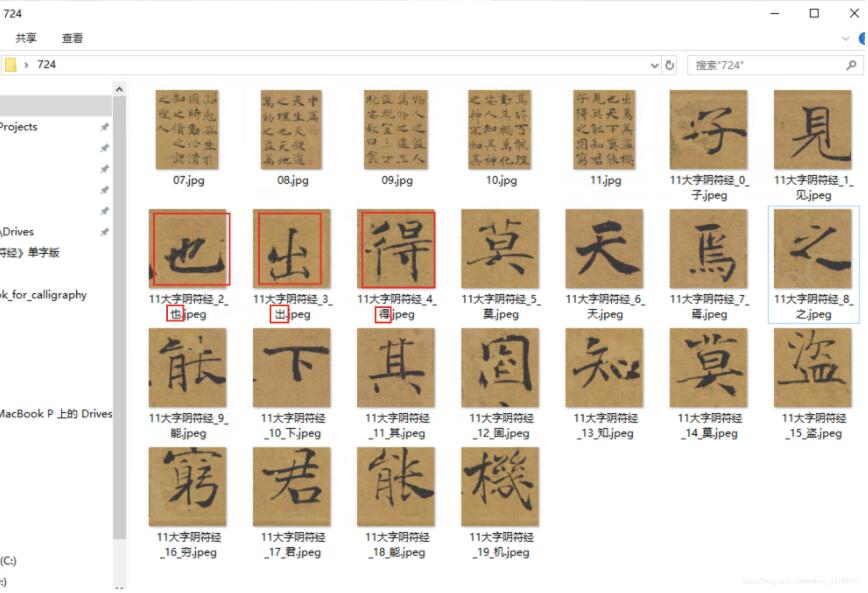Open the 查看 (View) ribbon tab
The width and height of the screenshot is (868, 593).
pos(72,38)
